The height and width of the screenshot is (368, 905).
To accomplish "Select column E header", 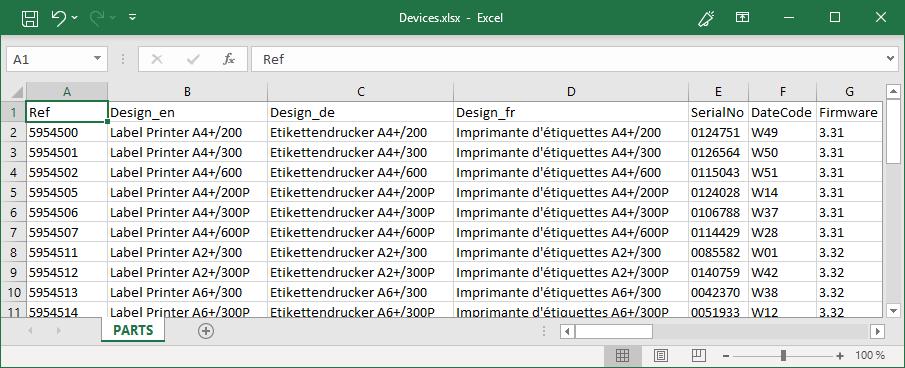I will tap(719, 92).
